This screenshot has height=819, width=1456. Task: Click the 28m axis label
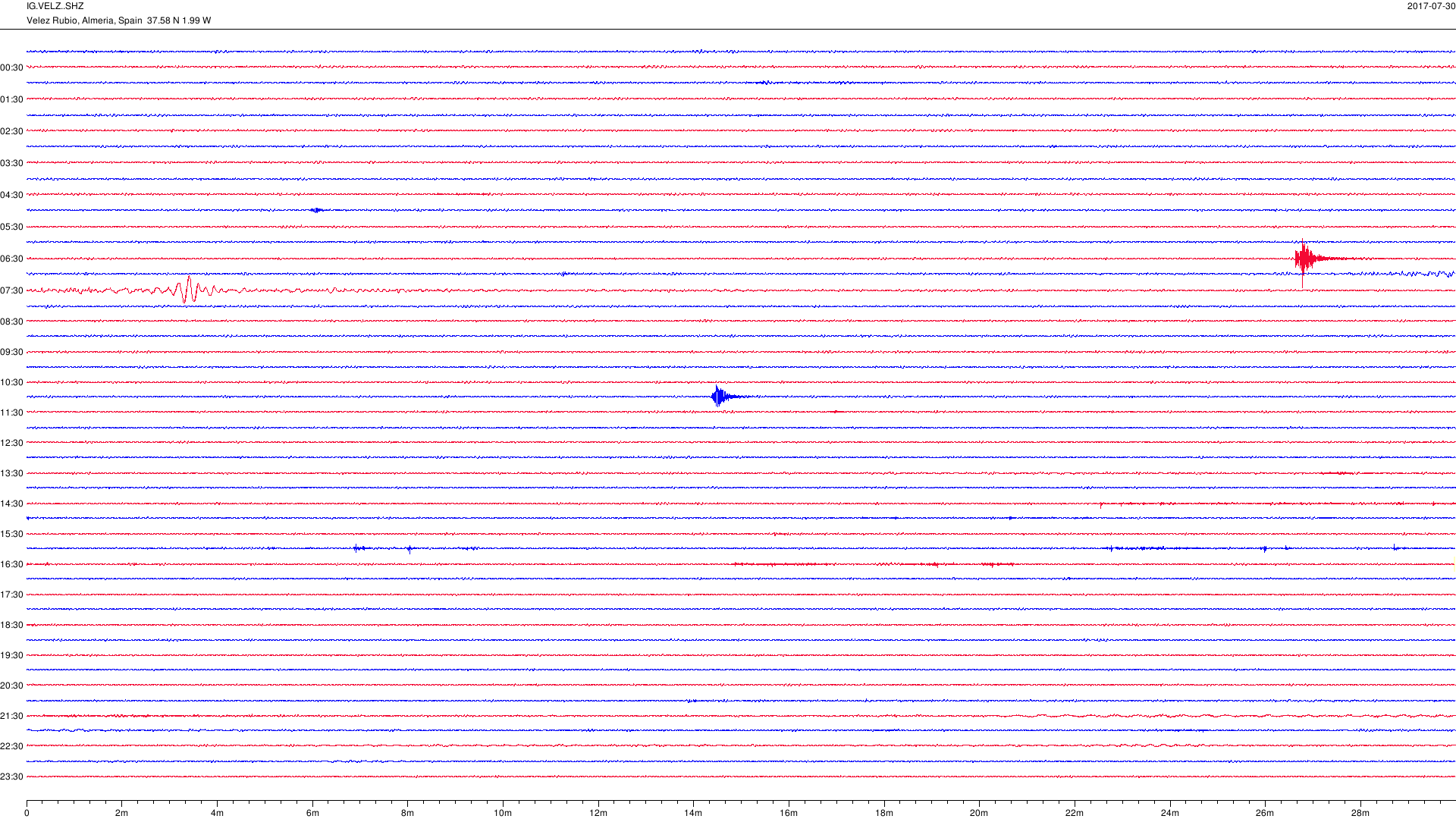pos(1360,813)
